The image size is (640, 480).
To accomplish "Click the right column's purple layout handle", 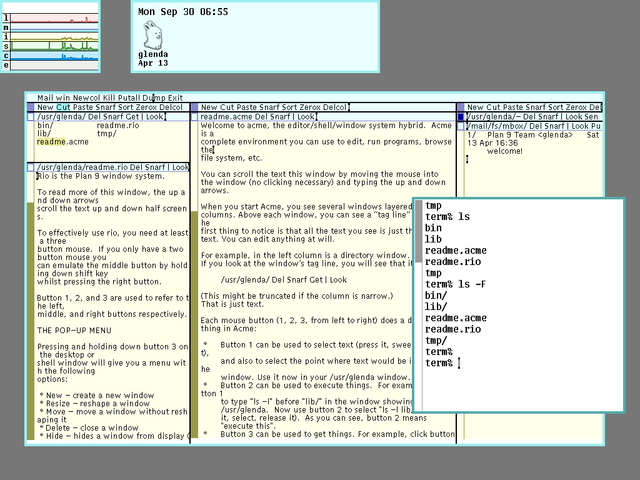I will click(x=461, y=107).
